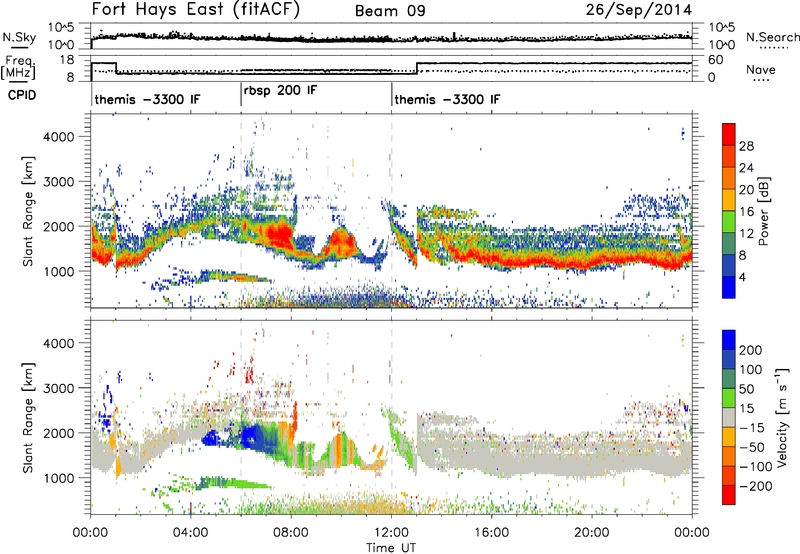
Task: Select the '-200' velocity color bar tick
Action: 756,486
